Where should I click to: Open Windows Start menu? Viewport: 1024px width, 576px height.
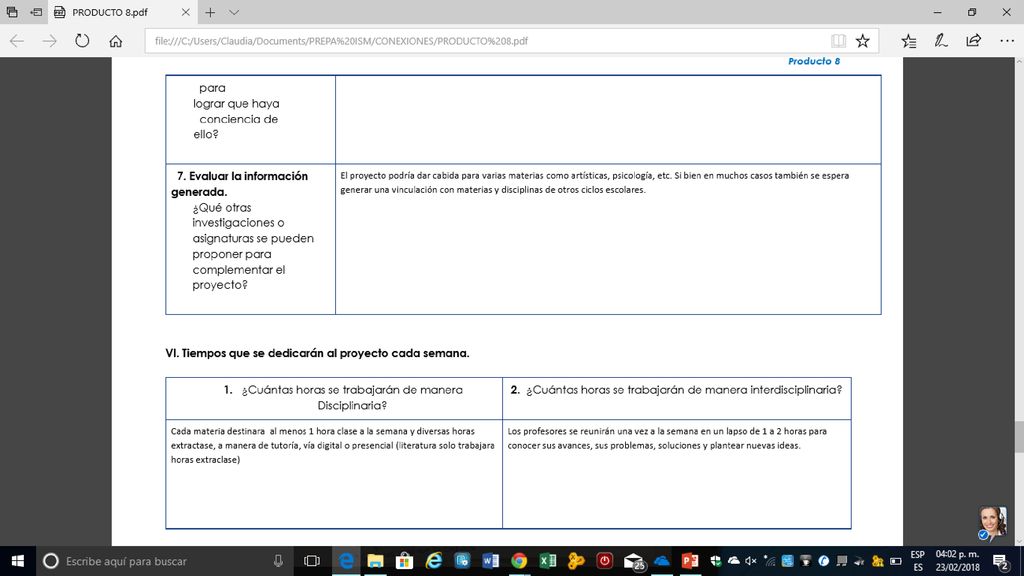point(18,561)
